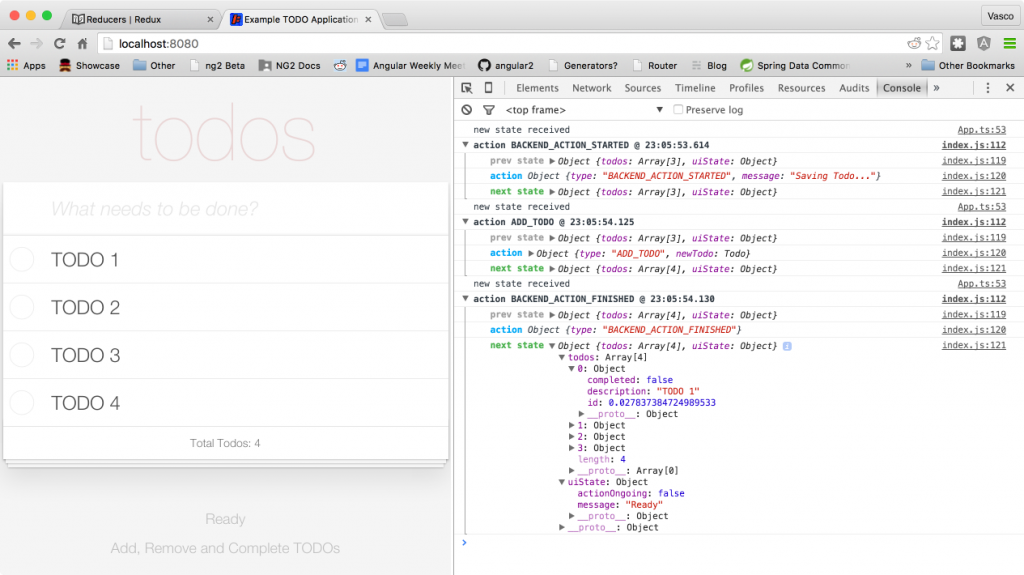Expand the 1: Object node

(x=571, y=425)
